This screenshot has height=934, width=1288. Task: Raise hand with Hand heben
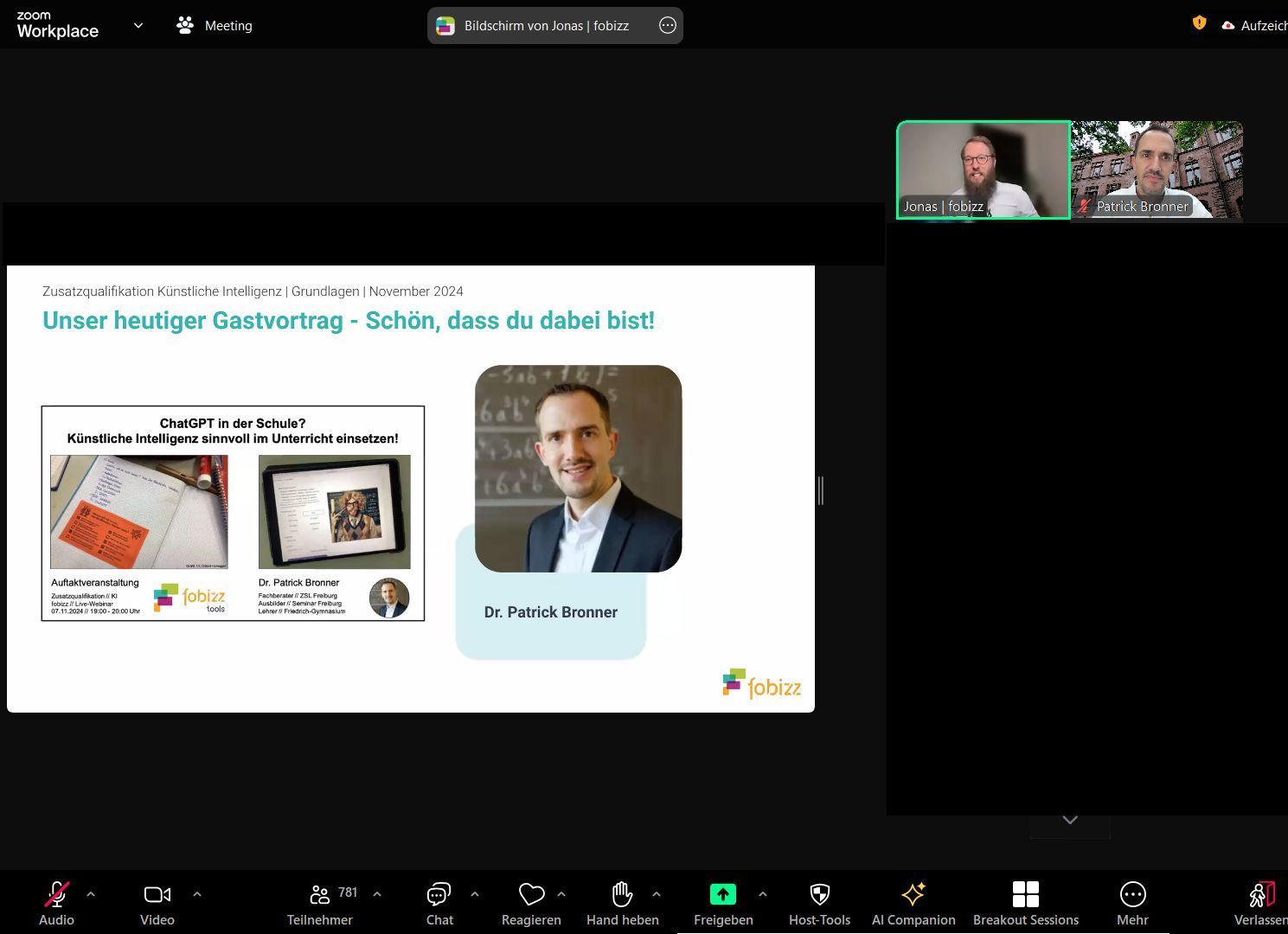coord(622,902)
